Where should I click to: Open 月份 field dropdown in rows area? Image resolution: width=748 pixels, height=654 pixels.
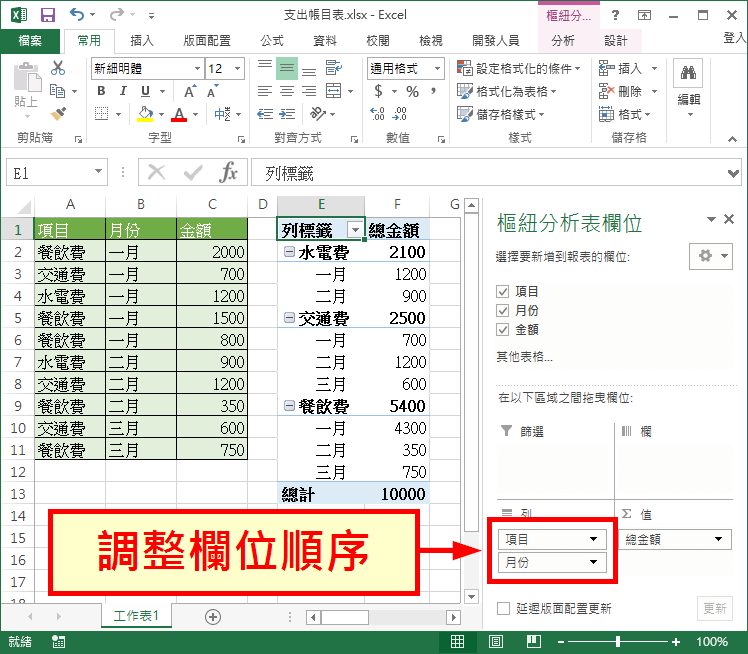coord(593,562)
